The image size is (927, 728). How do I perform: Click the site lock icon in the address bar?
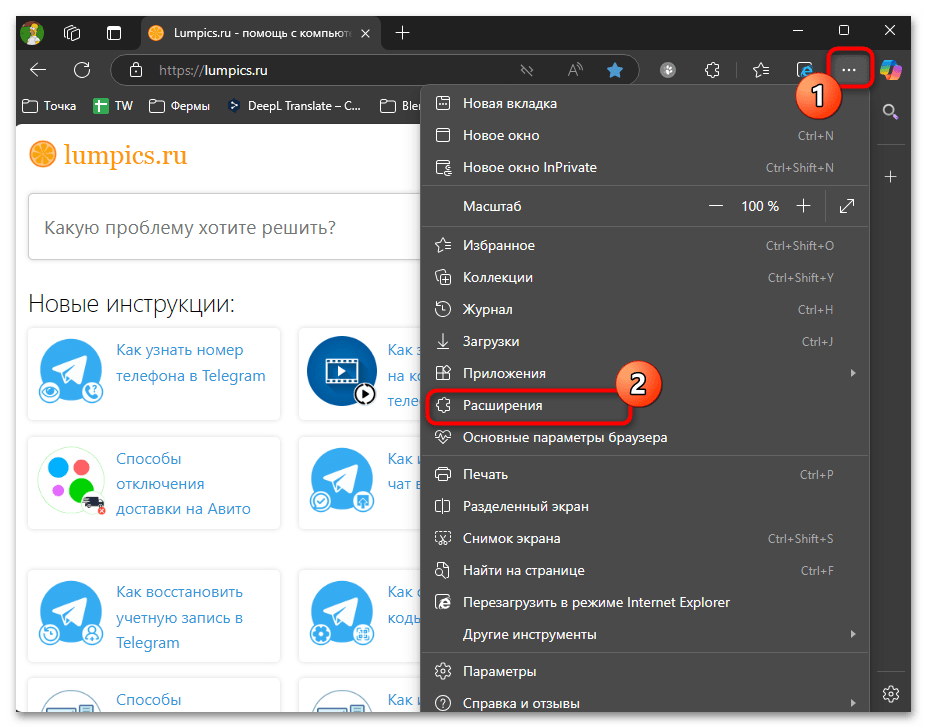click(136, 70)
